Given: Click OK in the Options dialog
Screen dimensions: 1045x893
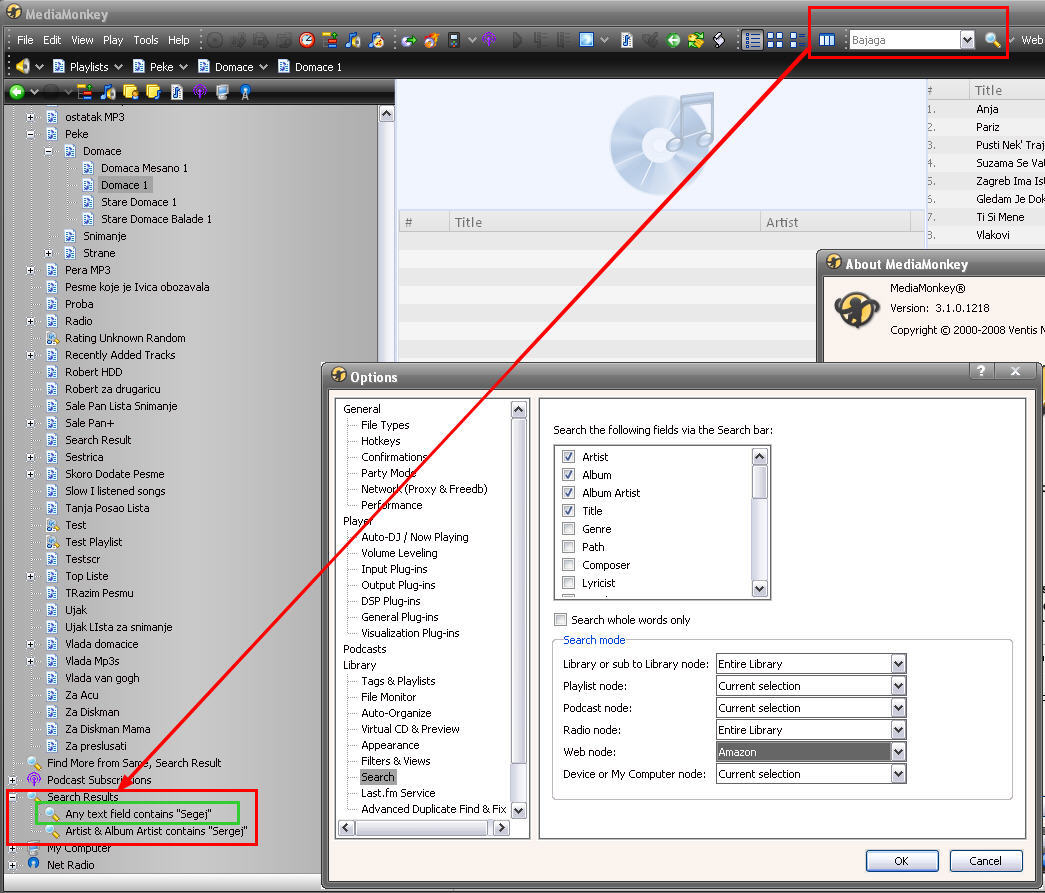Looking at the screenshot, I should [901, 860].
